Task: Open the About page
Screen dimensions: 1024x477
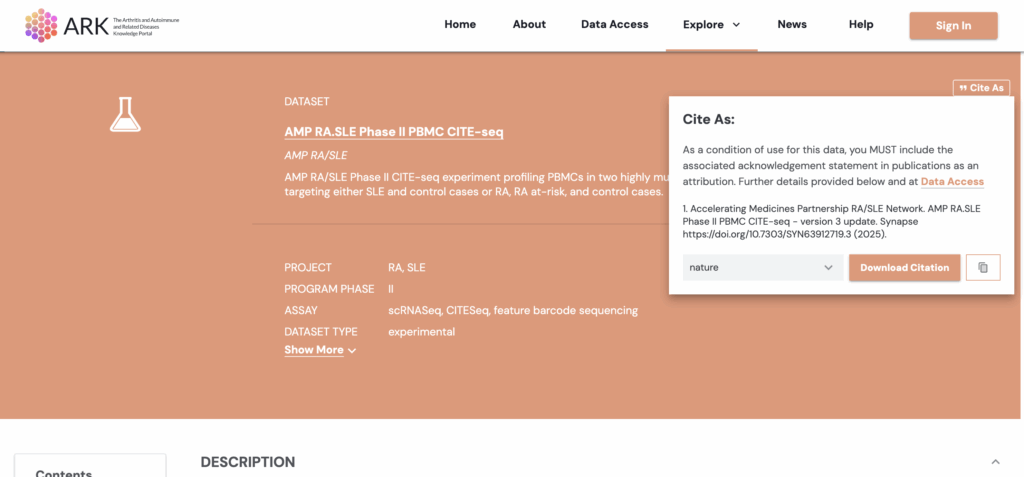Action: pos(529,25)
